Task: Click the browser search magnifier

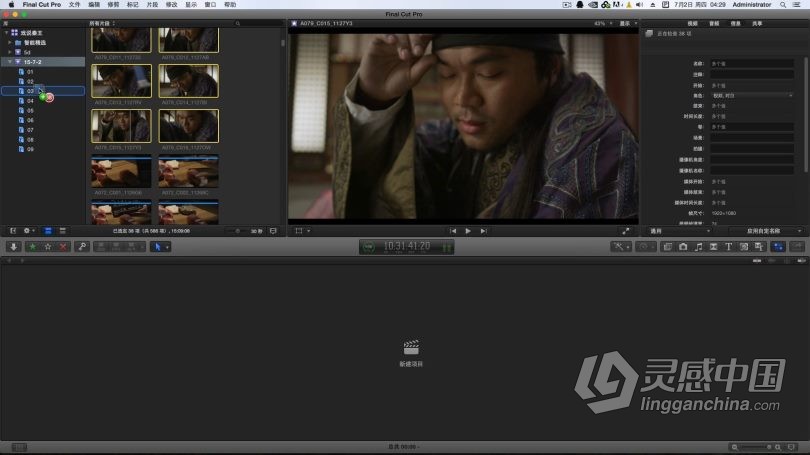Action: coord(238,23)
